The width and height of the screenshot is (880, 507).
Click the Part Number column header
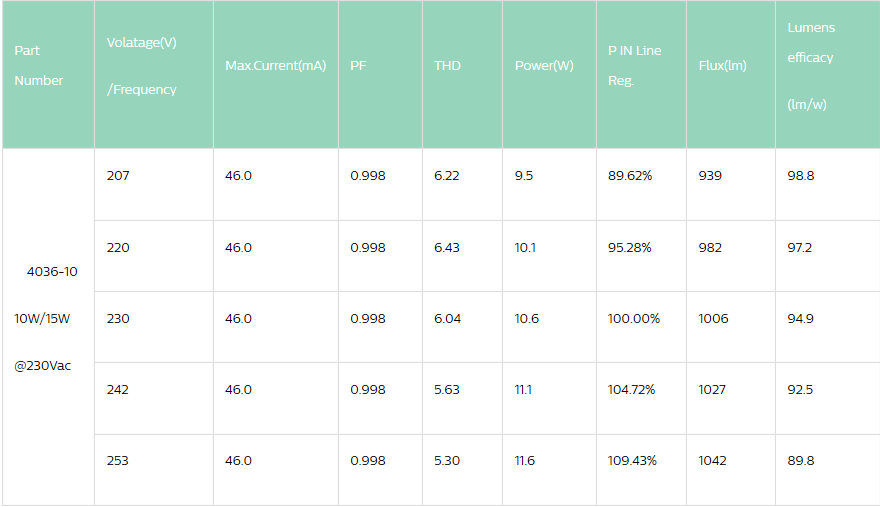pos(39,66)
